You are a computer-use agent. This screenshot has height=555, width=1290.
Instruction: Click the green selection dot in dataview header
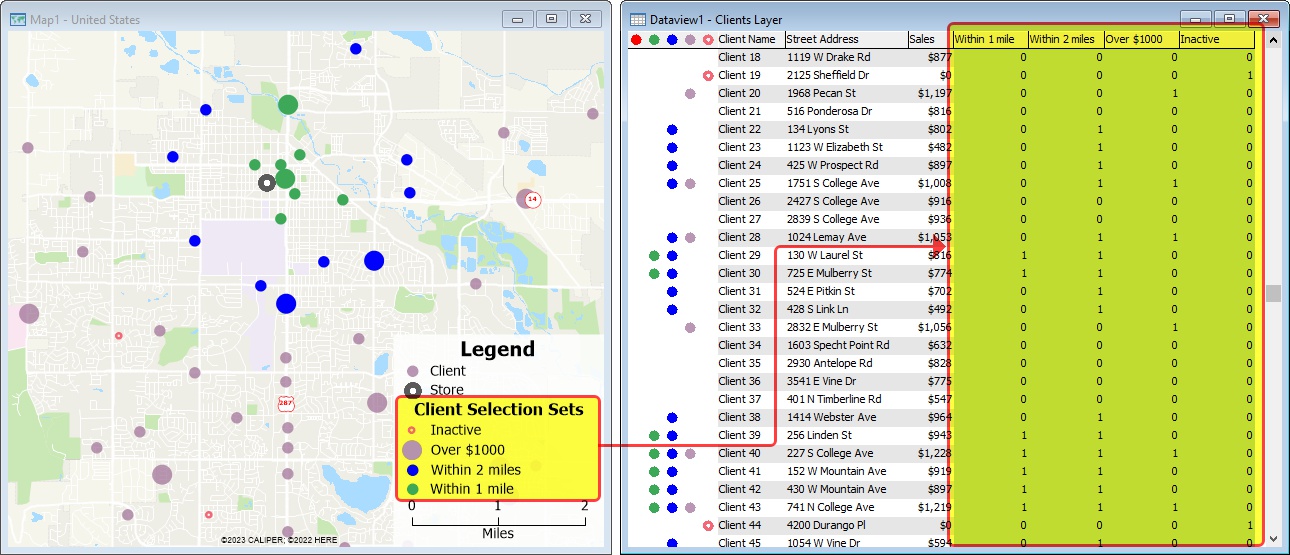(x=654, y=40)
